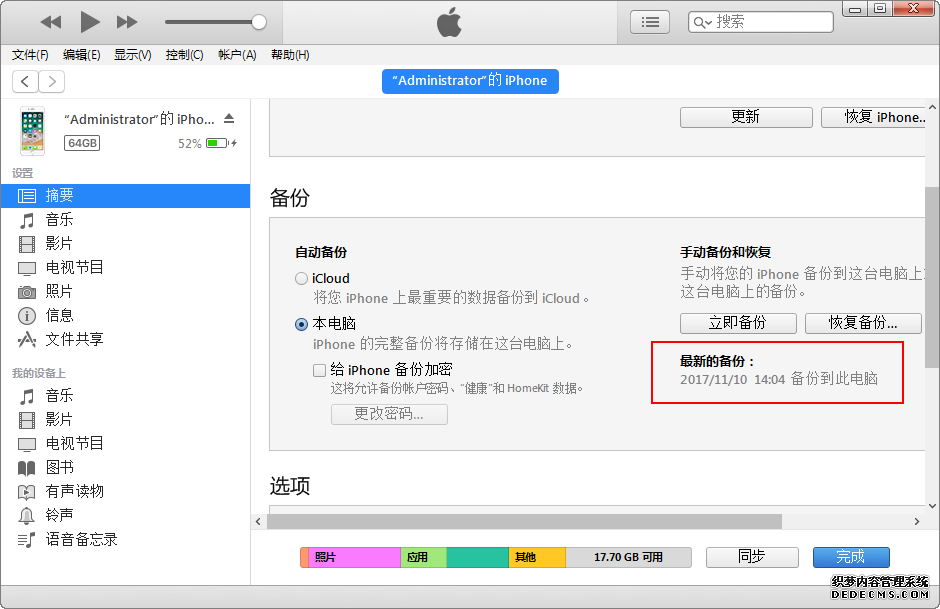940x609 pixels.
Task: Select the 本电脑 backup radio option
Action: tap(302, 324)
